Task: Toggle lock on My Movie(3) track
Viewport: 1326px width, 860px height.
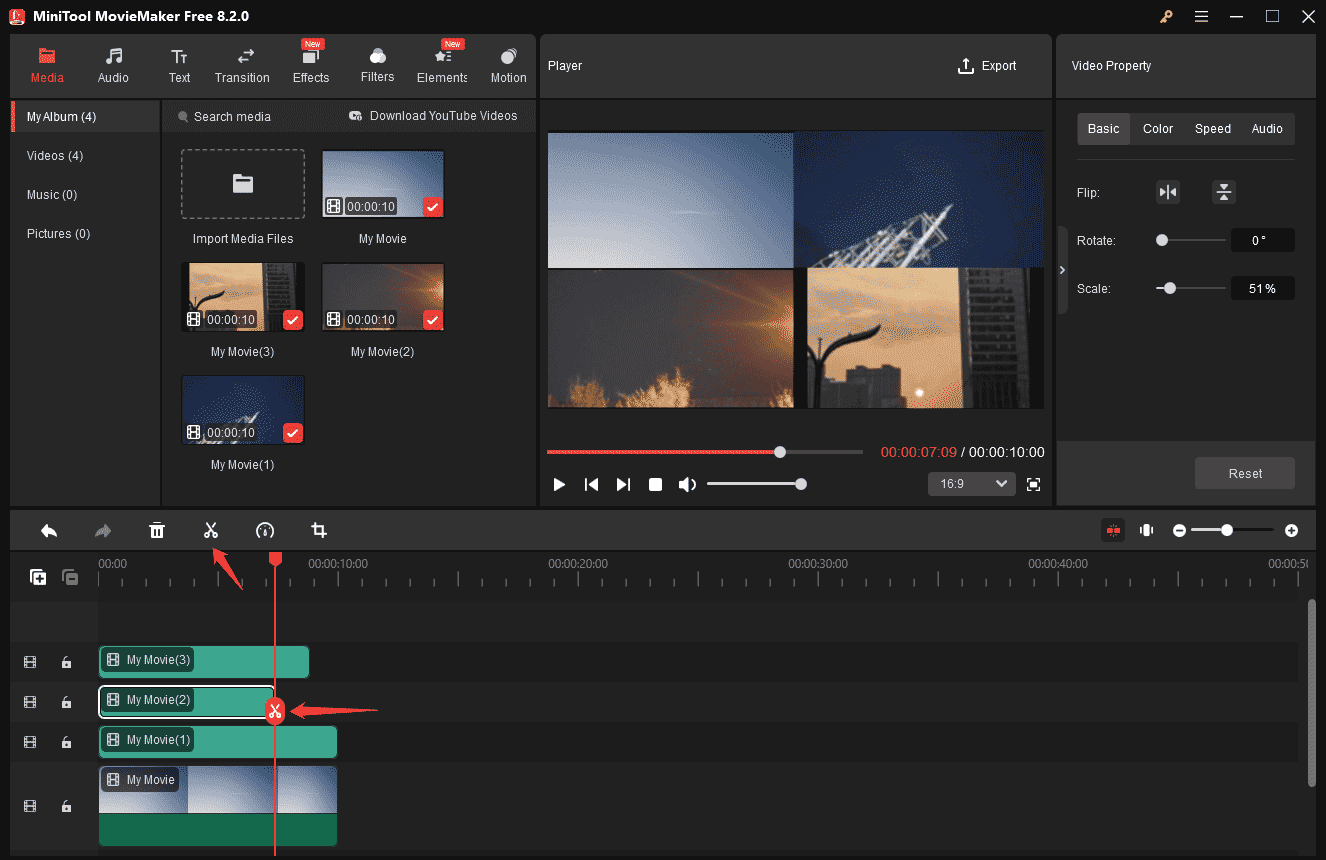Action: pos(66,662)
